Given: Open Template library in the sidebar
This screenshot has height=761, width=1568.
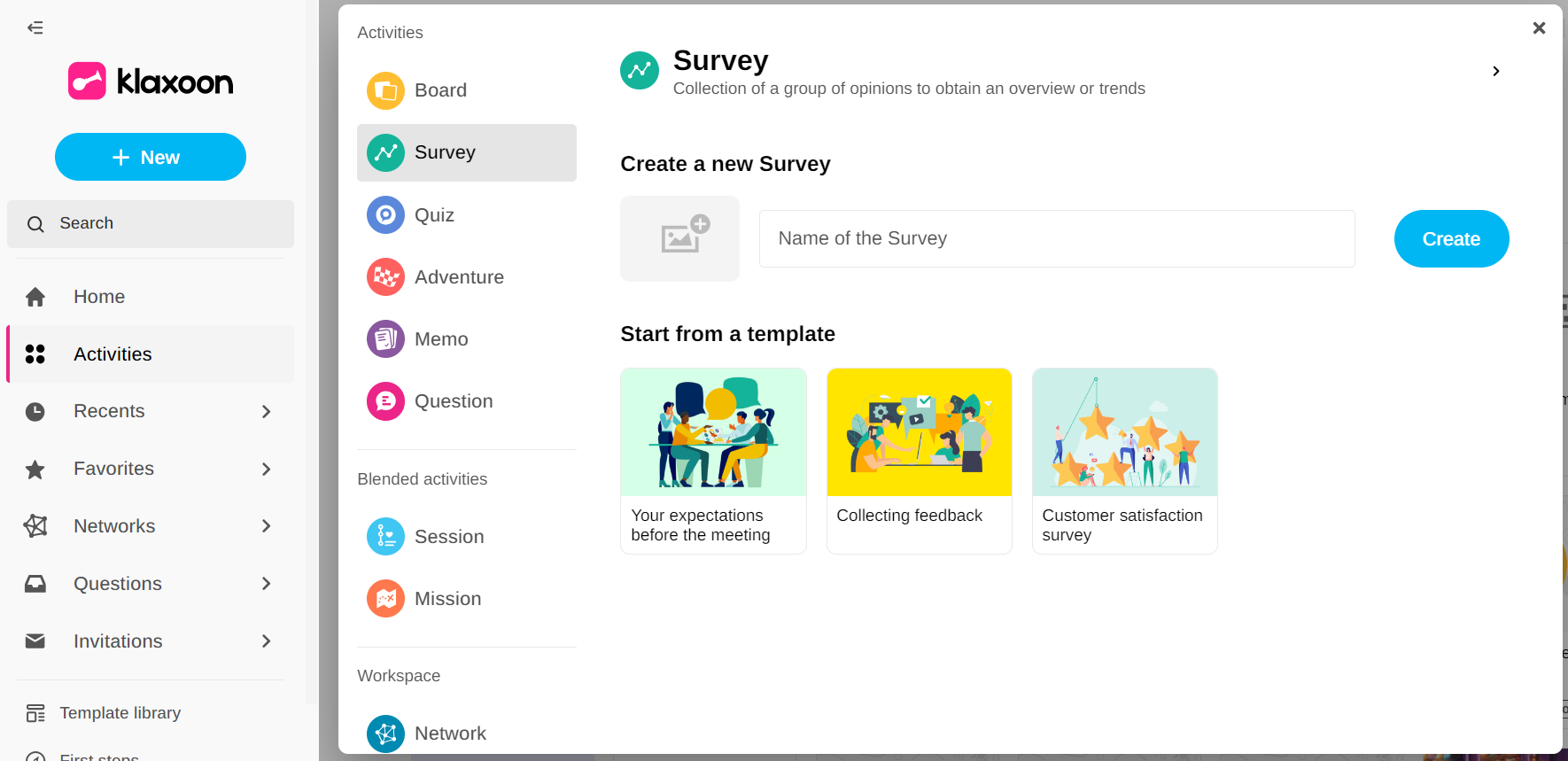Looking at the screenshot, I should coord(120,713).
